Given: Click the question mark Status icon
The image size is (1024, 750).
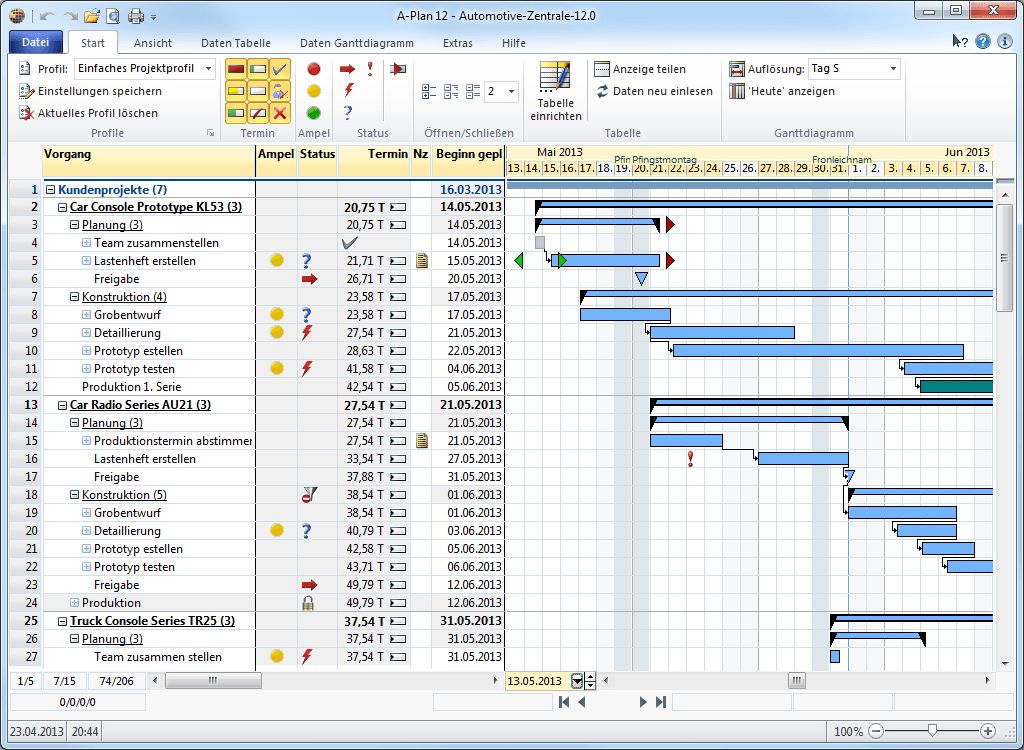Looking at the screenshot, I should pyautogui.click(x=346, y=112).
